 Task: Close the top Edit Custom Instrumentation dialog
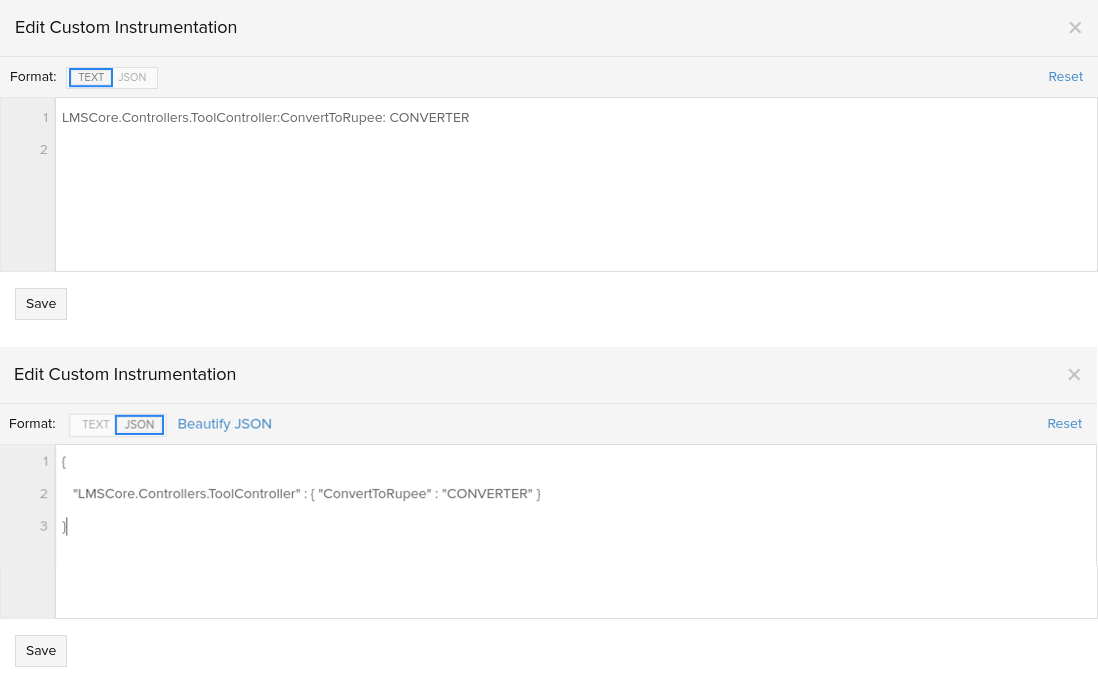coord(1075,27)
